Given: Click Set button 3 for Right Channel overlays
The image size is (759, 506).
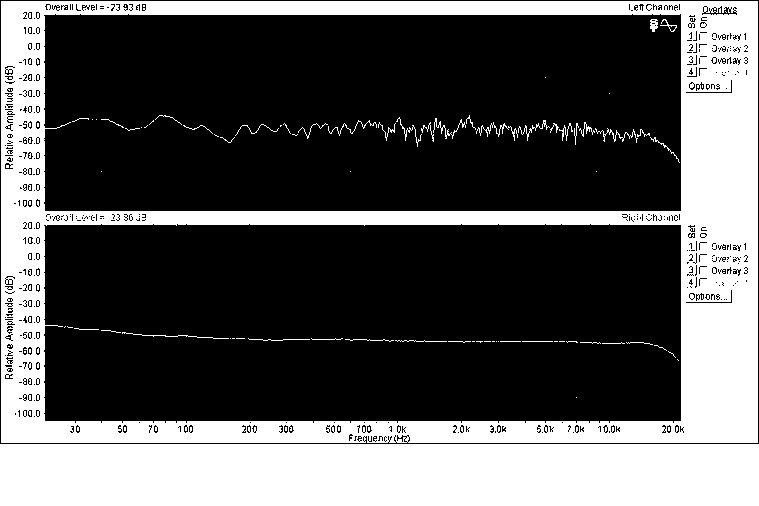Looking at the screenshot, I should tap(692, 271).
